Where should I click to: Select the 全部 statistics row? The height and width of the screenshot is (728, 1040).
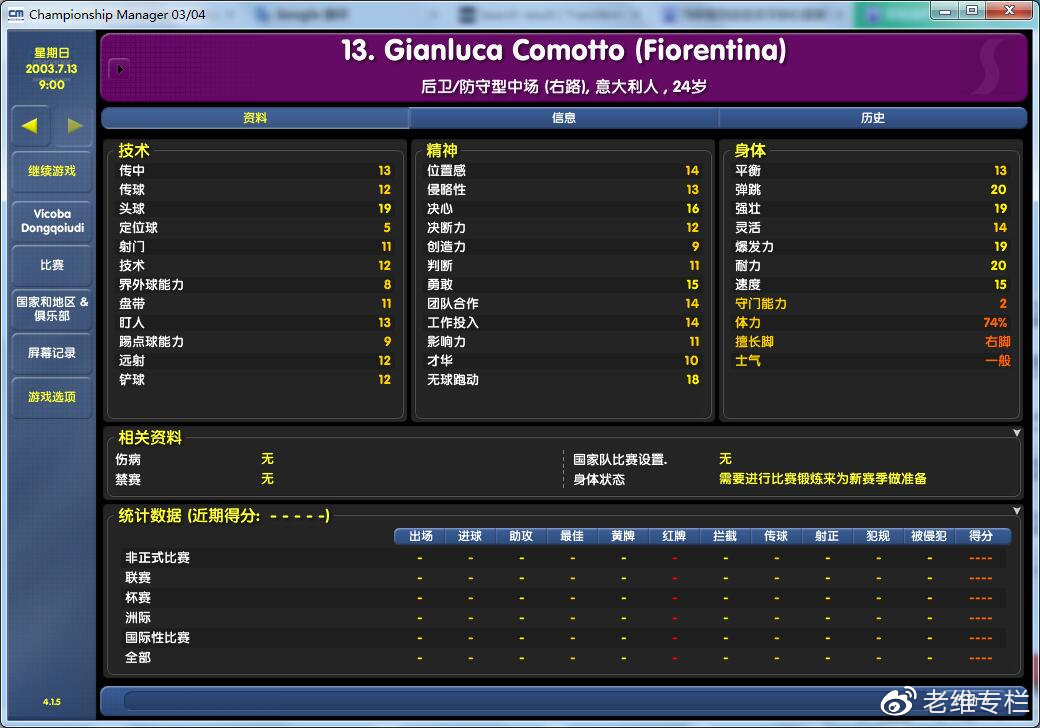564,657
